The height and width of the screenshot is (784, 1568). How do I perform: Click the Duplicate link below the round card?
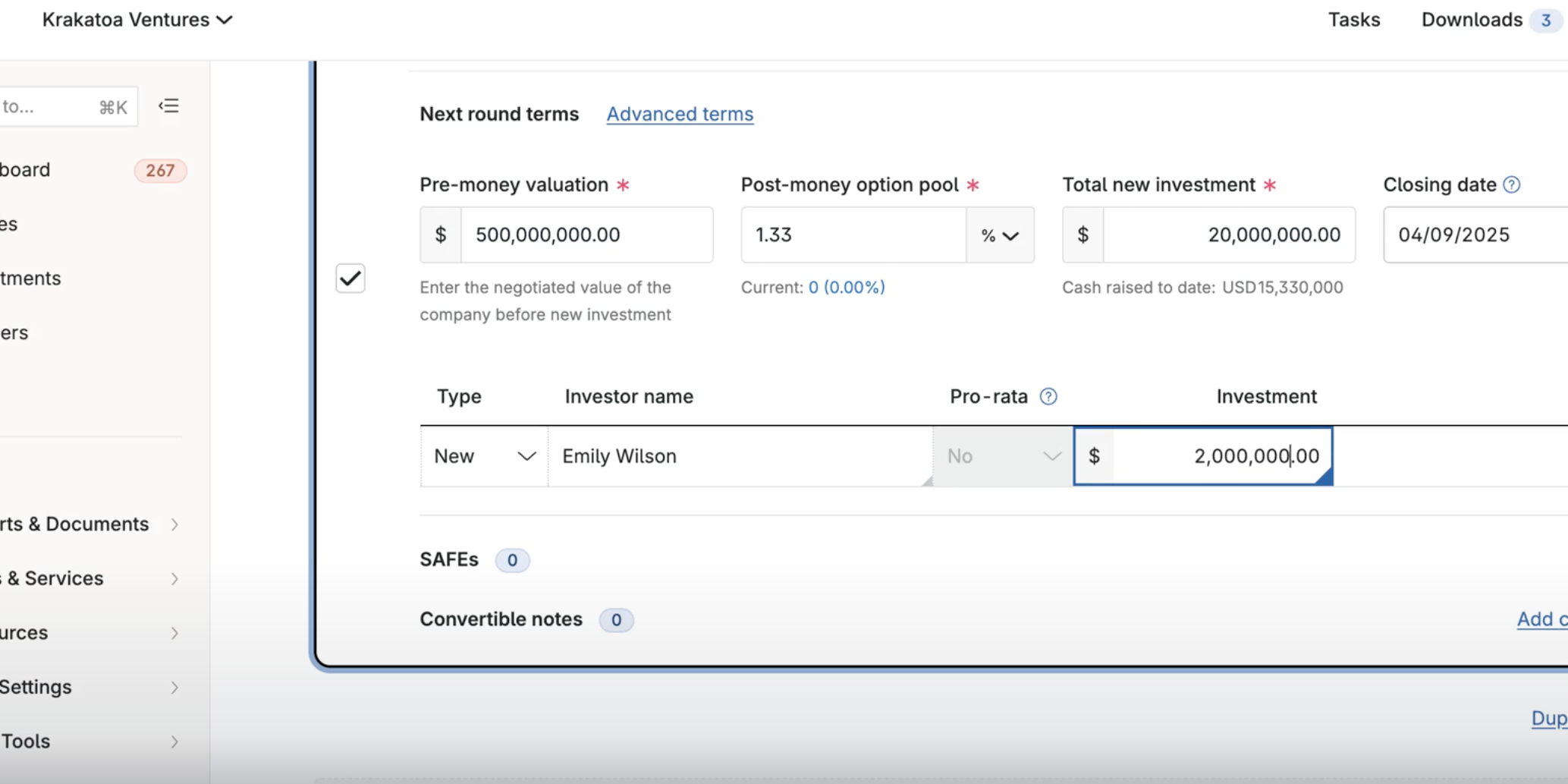click(x=1548, y=718)
